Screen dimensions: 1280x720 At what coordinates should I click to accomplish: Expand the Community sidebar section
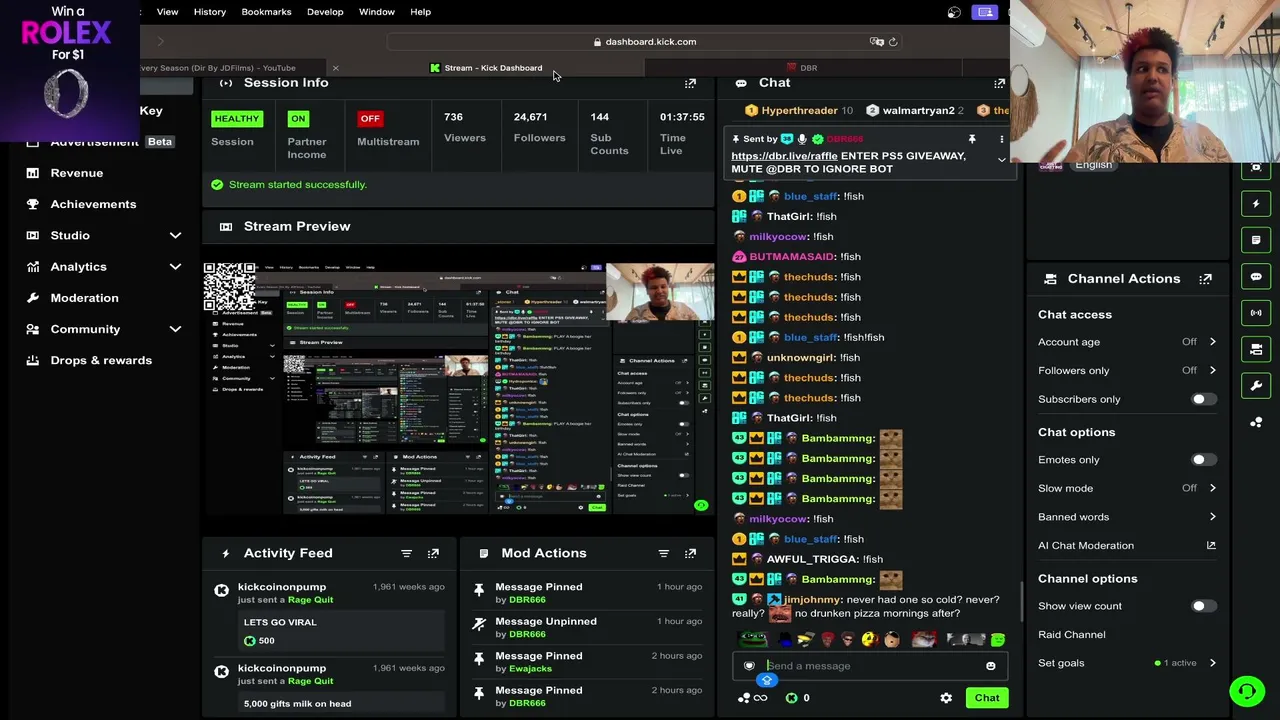[x=175, y=329]
